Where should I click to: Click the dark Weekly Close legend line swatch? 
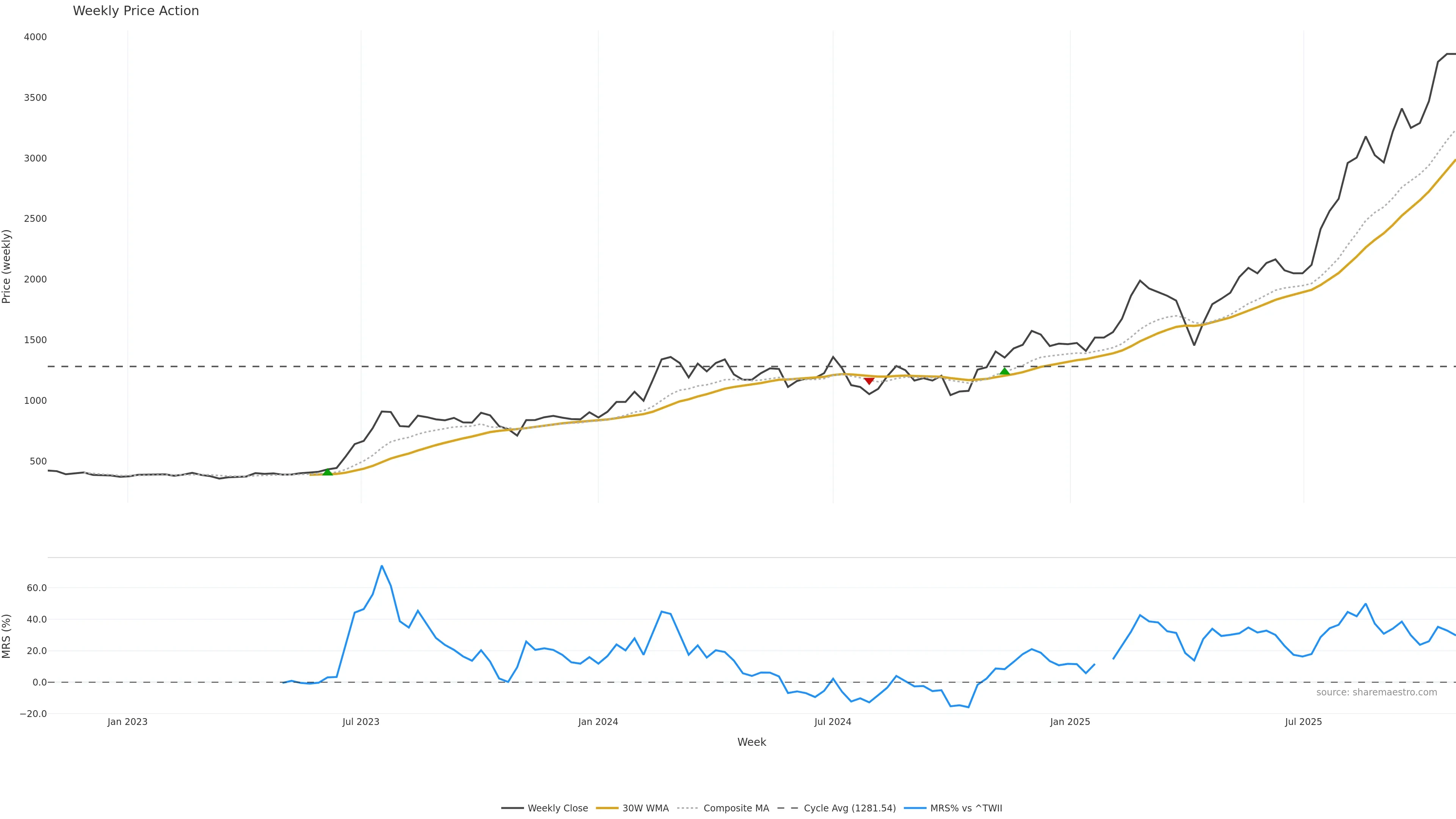(512, 808)
